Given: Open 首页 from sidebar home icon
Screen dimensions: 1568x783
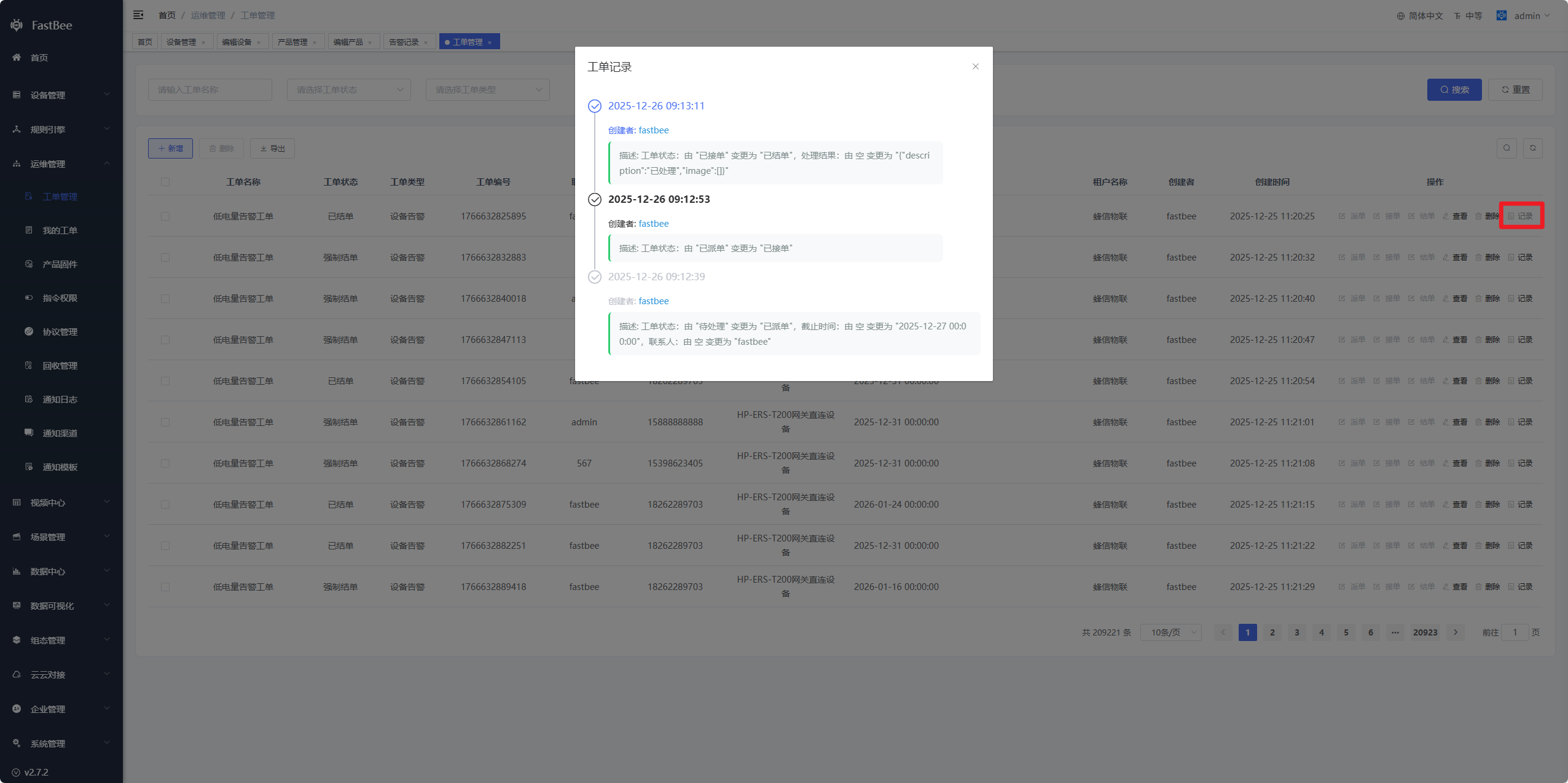Looking at the screenshot, I should coord(17,58).
